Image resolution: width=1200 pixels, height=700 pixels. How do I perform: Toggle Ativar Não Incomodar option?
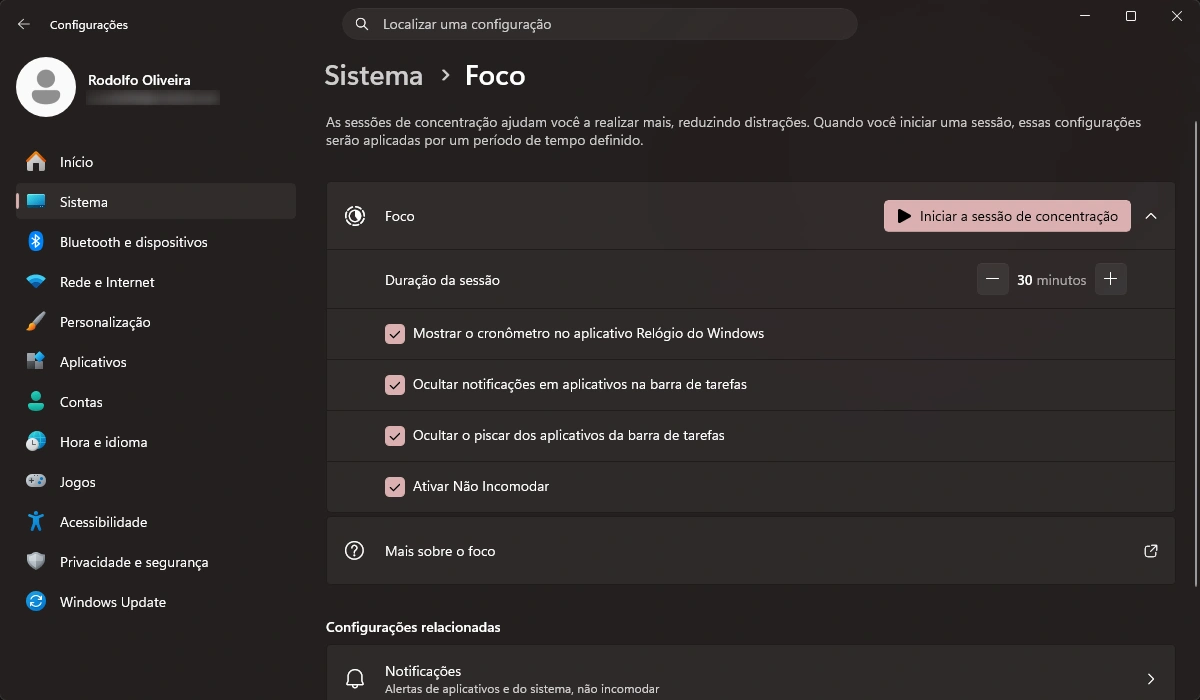394,486
